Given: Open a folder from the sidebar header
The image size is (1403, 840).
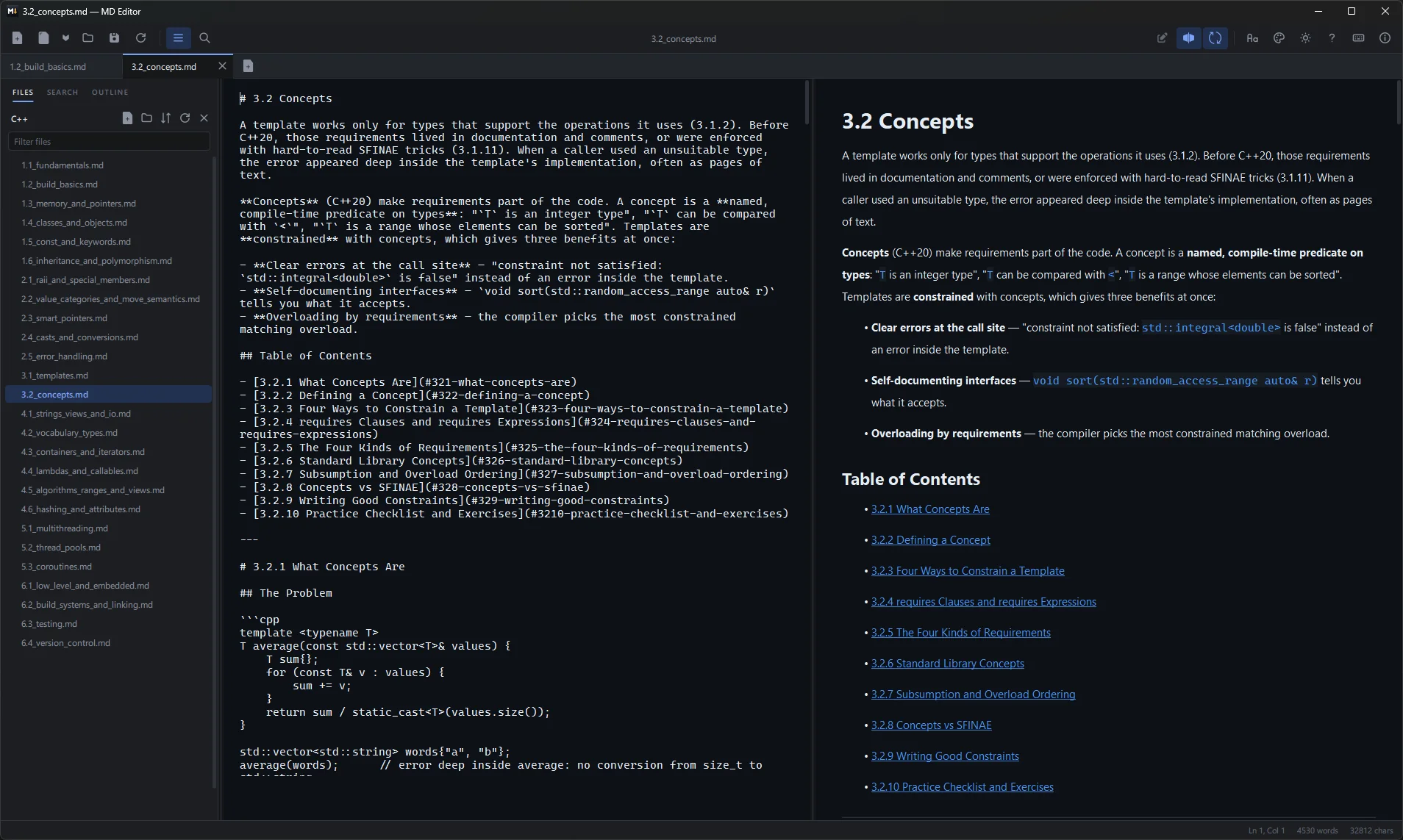Looking at the screenshot, I should (x=146, y=118).
